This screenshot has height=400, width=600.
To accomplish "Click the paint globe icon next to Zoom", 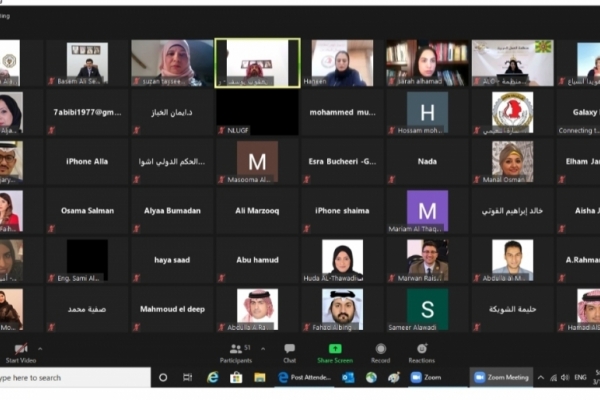I will [394, 378].
